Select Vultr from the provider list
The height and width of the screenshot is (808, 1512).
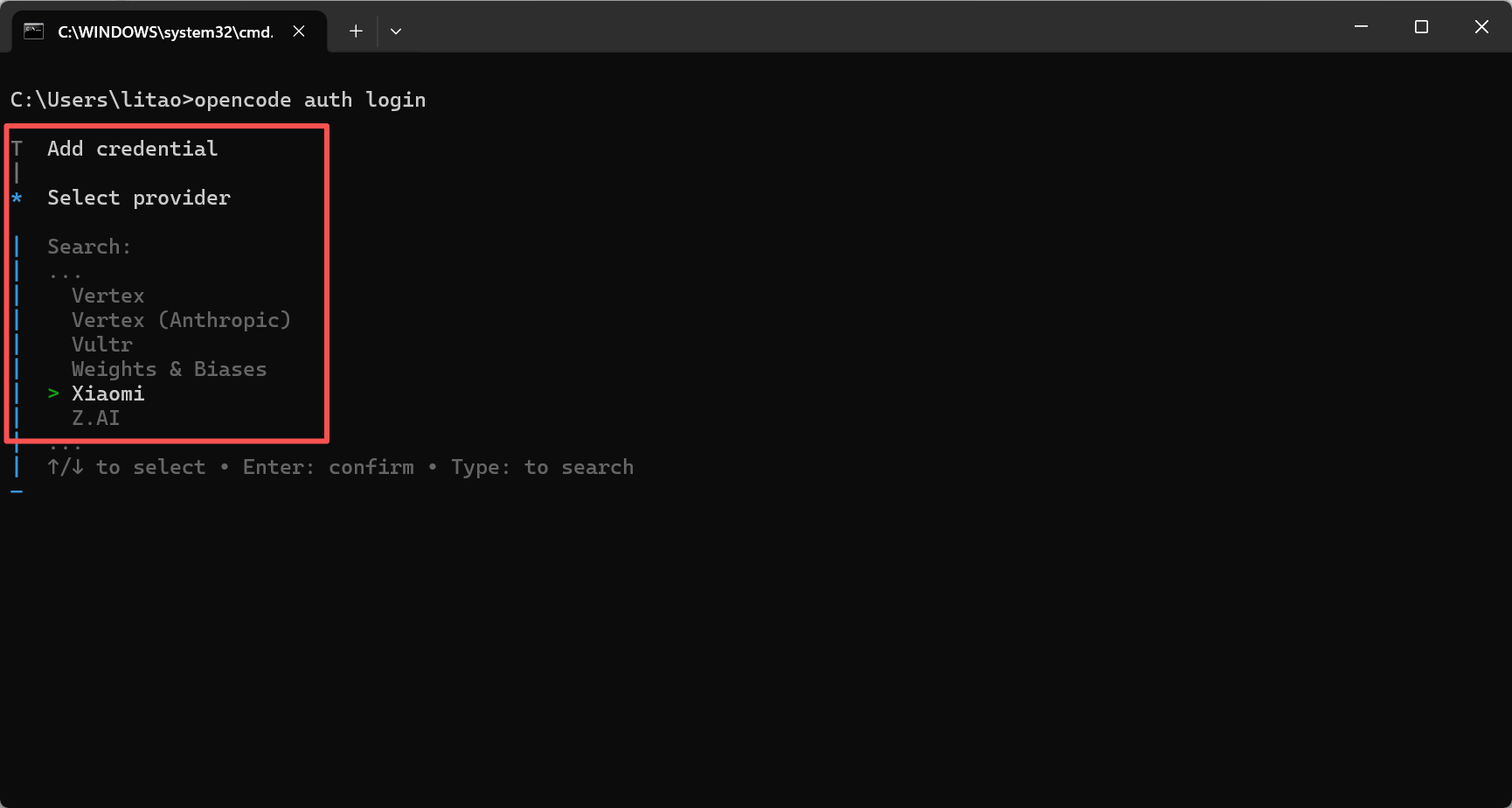click(102, 345)
